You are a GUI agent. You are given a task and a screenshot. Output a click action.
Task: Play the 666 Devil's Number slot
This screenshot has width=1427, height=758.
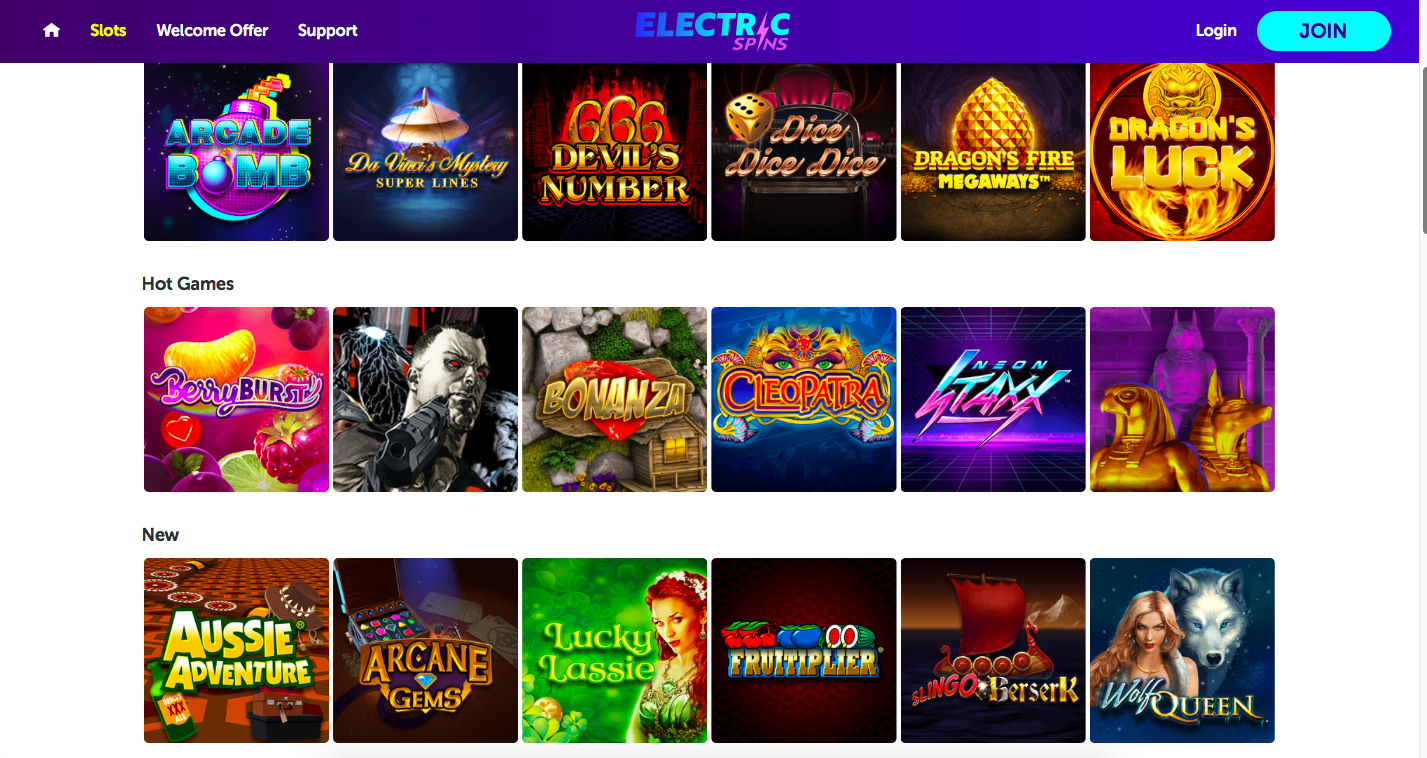614,152
